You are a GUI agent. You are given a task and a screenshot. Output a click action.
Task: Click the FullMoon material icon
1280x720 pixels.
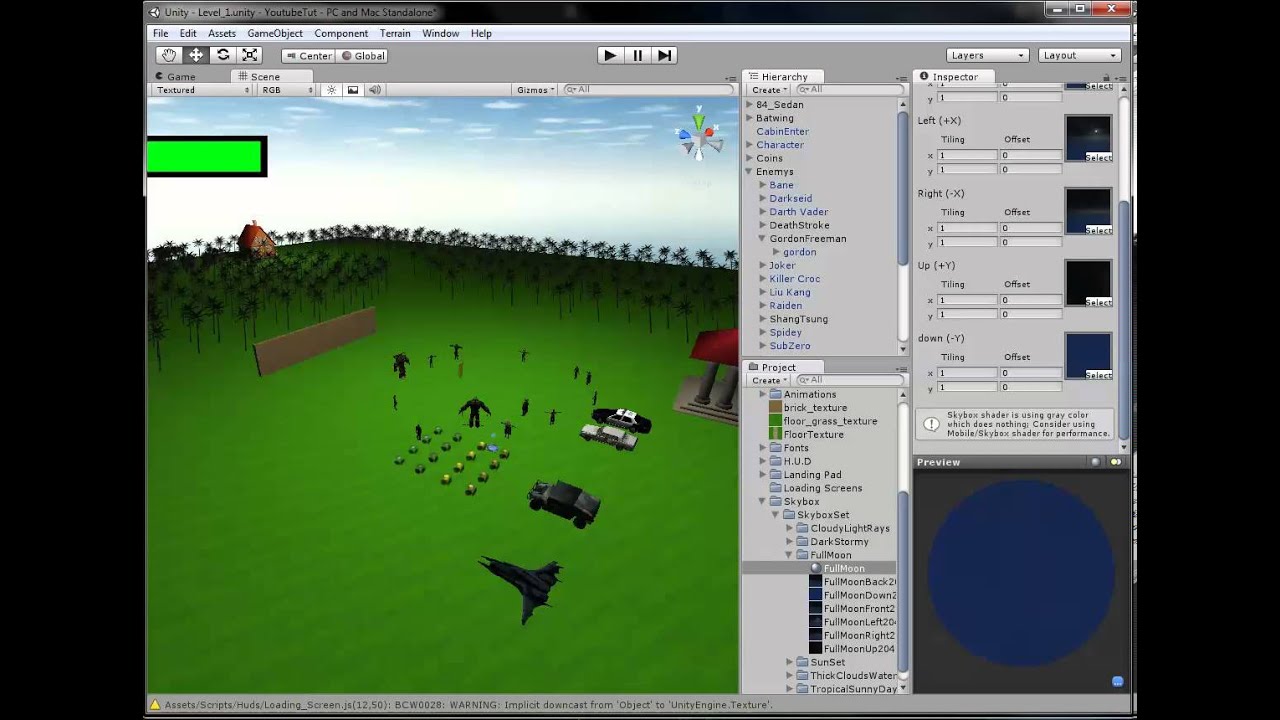point(816,568)
